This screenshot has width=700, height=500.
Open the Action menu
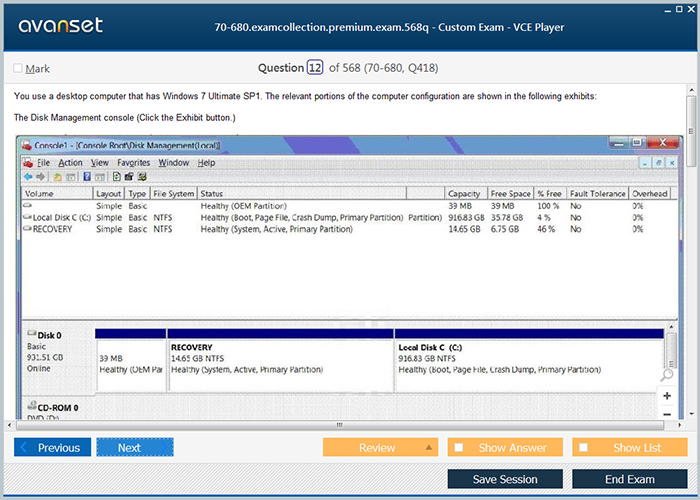71,163
